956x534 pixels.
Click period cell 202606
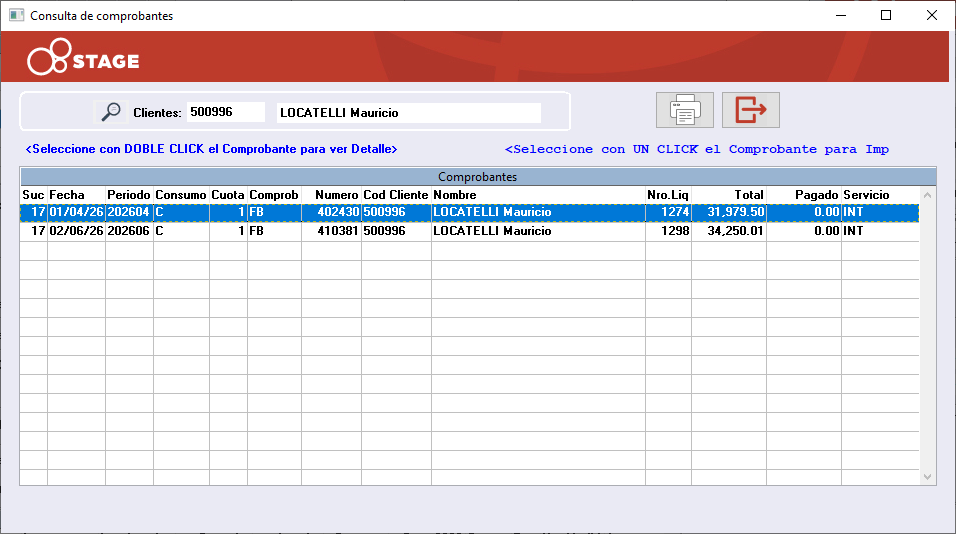click(x=129, y=231)
